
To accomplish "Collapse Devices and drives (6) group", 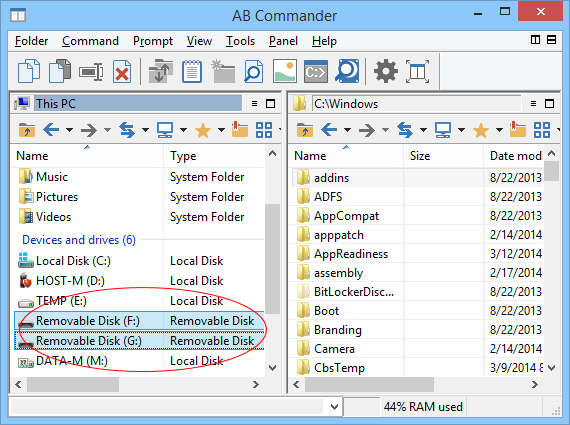I will (x=79, y=240).
